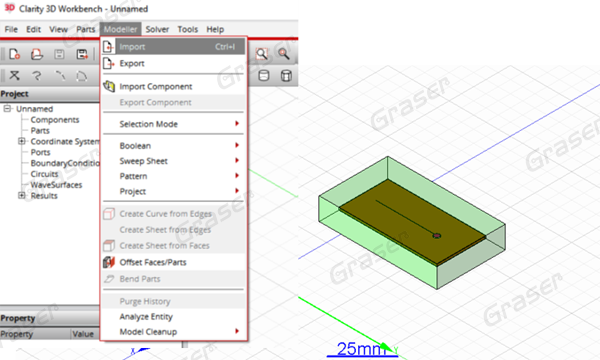Click the Offset Faces/Parts icon
The width and height of the screenshot is (600, 360).
click(x=109, y=262)
